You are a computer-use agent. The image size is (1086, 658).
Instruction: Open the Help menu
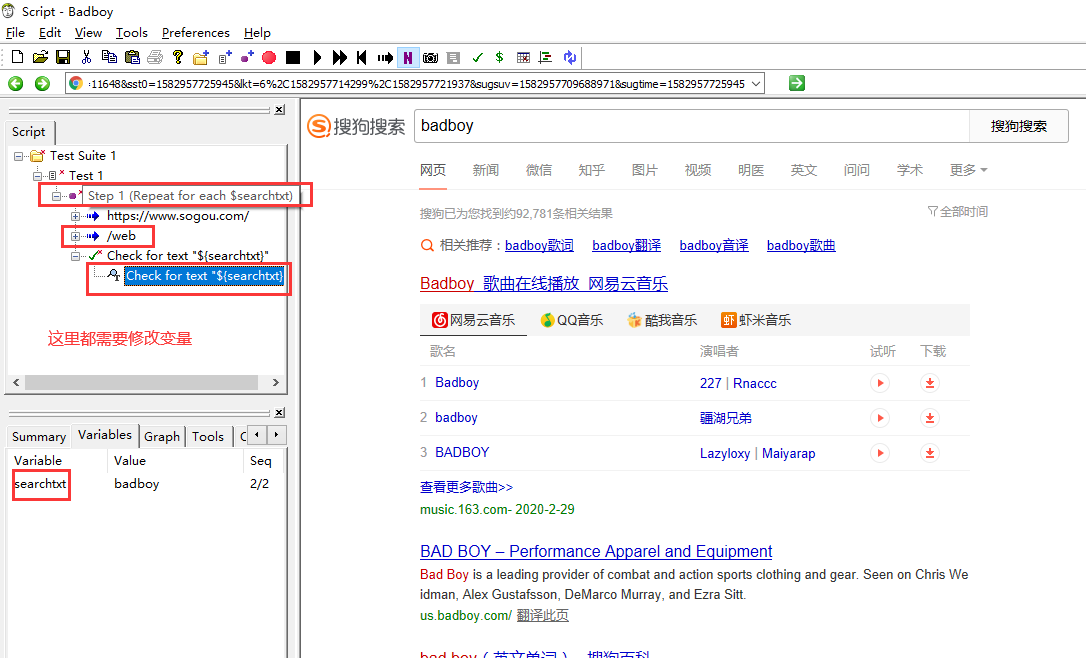(257, 33)
